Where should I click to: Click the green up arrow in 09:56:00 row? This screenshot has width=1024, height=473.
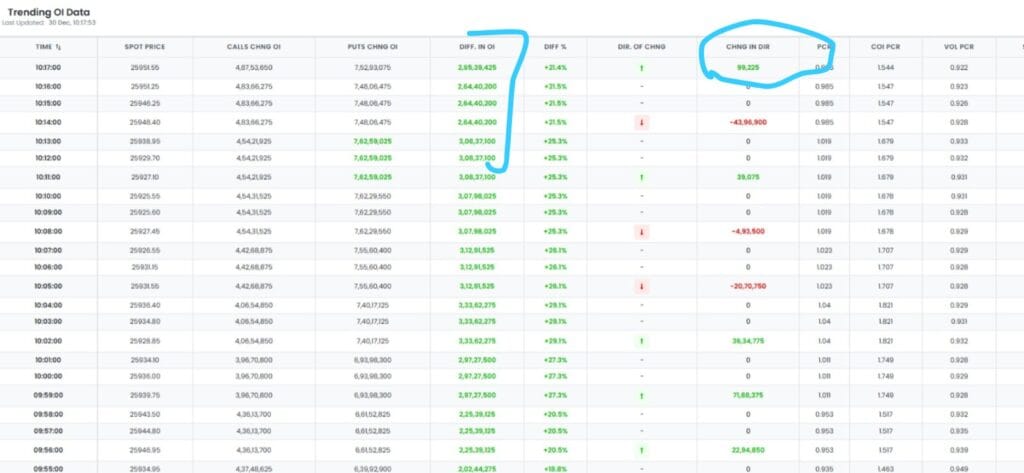[x=641, y=450]
